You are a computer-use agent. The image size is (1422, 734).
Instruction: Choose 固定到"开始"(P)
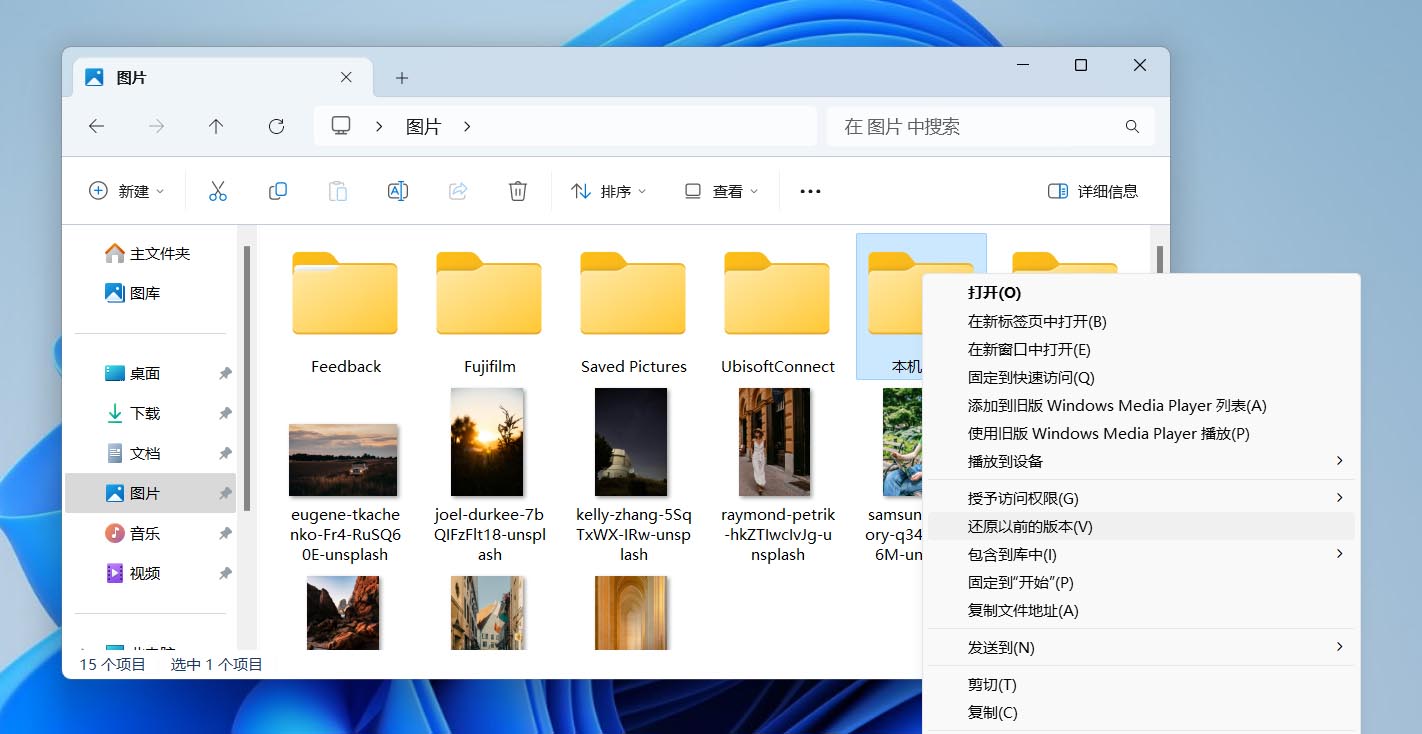[x=1141, y=582]
